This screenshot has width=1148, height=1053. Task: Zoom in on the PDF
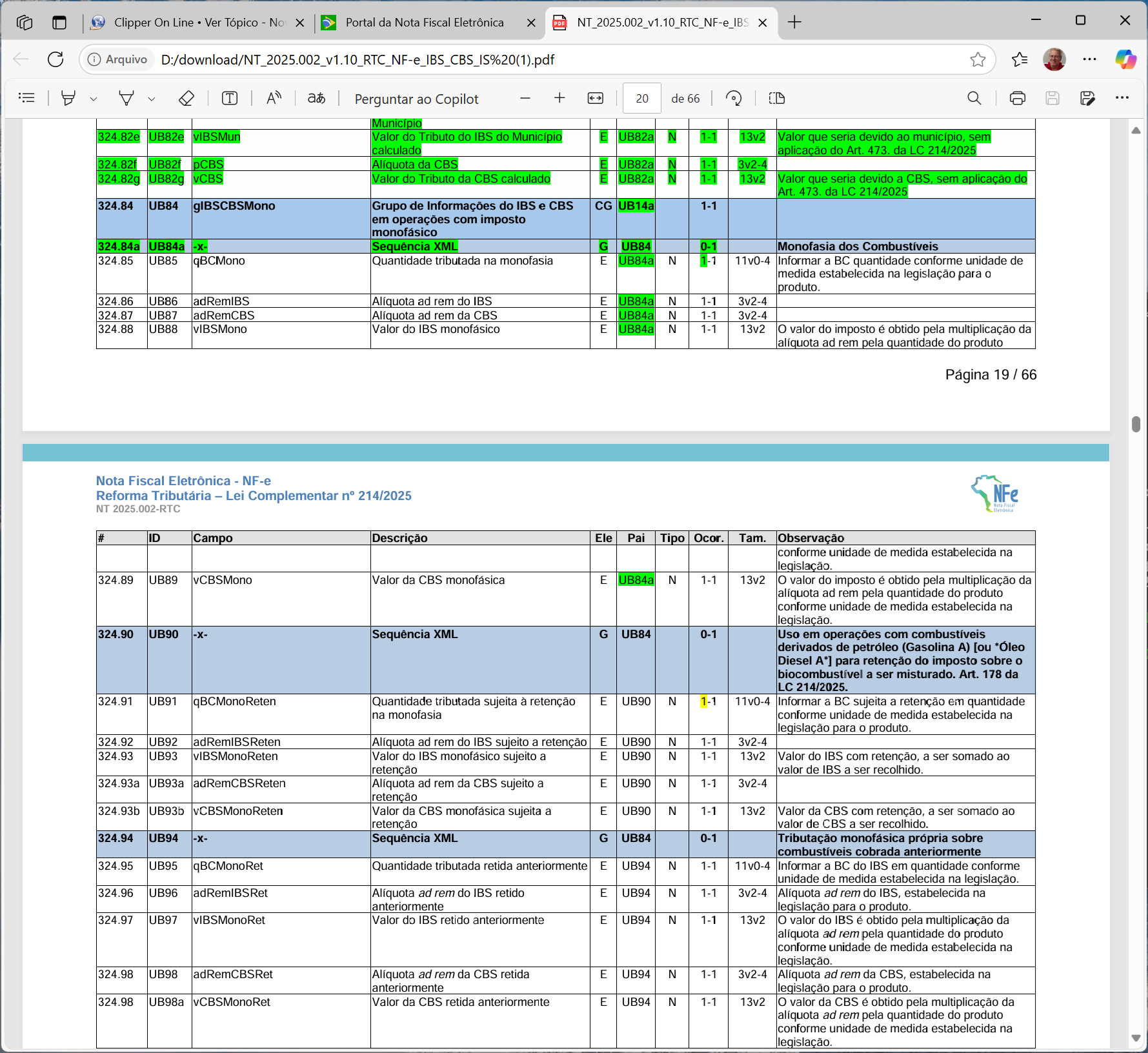click(x=559, y=98)
